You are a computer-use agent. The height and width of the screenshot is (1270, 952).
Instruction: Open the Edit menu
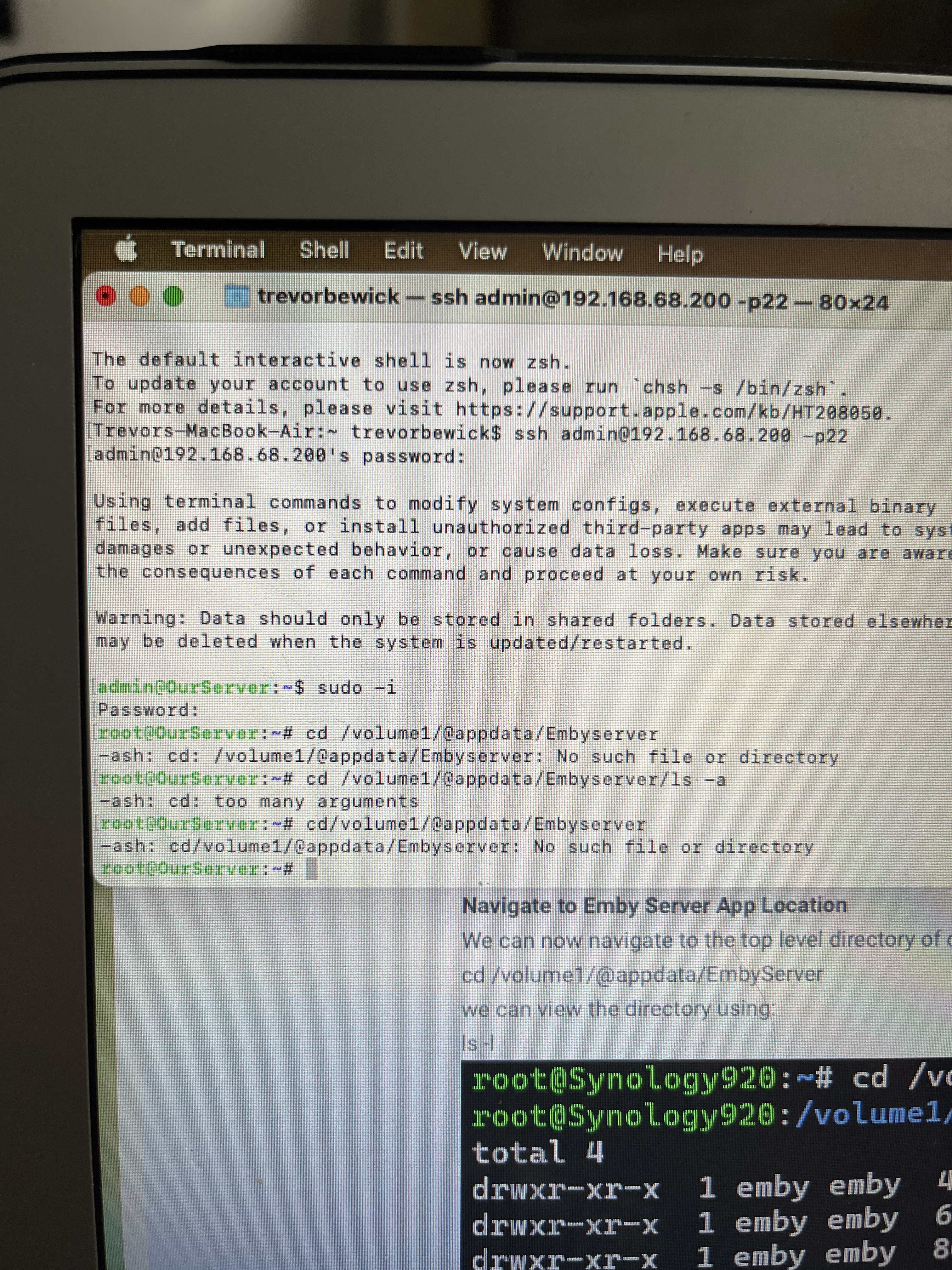(x=403, y=251)
